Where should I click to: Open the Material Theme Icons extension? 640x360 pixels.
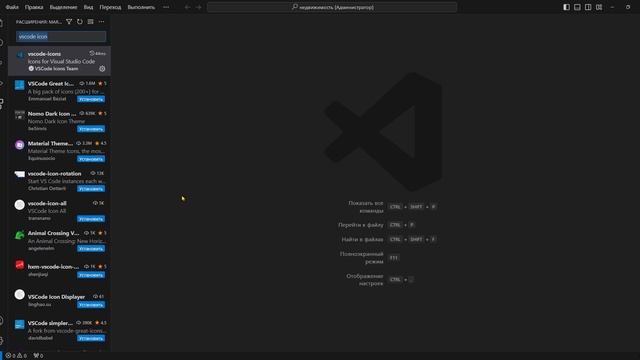click(x=59, y=151)
